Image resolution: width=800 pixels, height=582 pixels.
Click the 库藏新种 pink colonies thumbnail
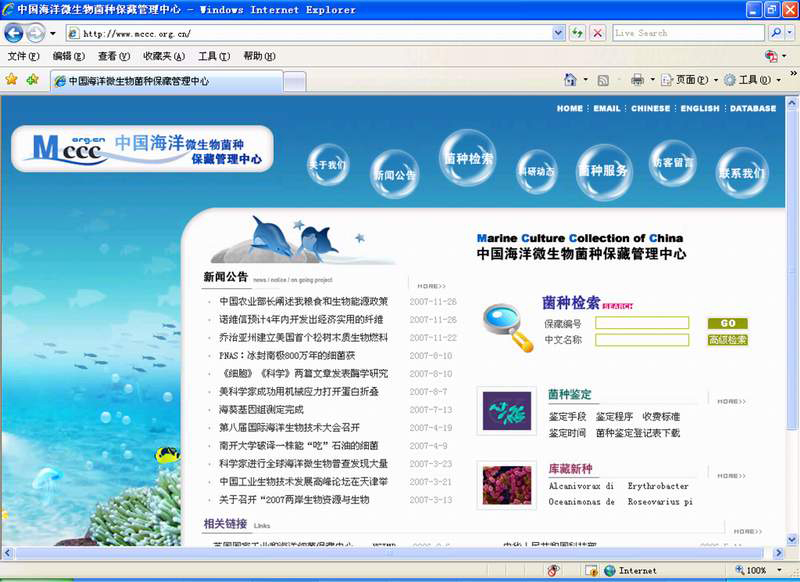click(507, 485)
